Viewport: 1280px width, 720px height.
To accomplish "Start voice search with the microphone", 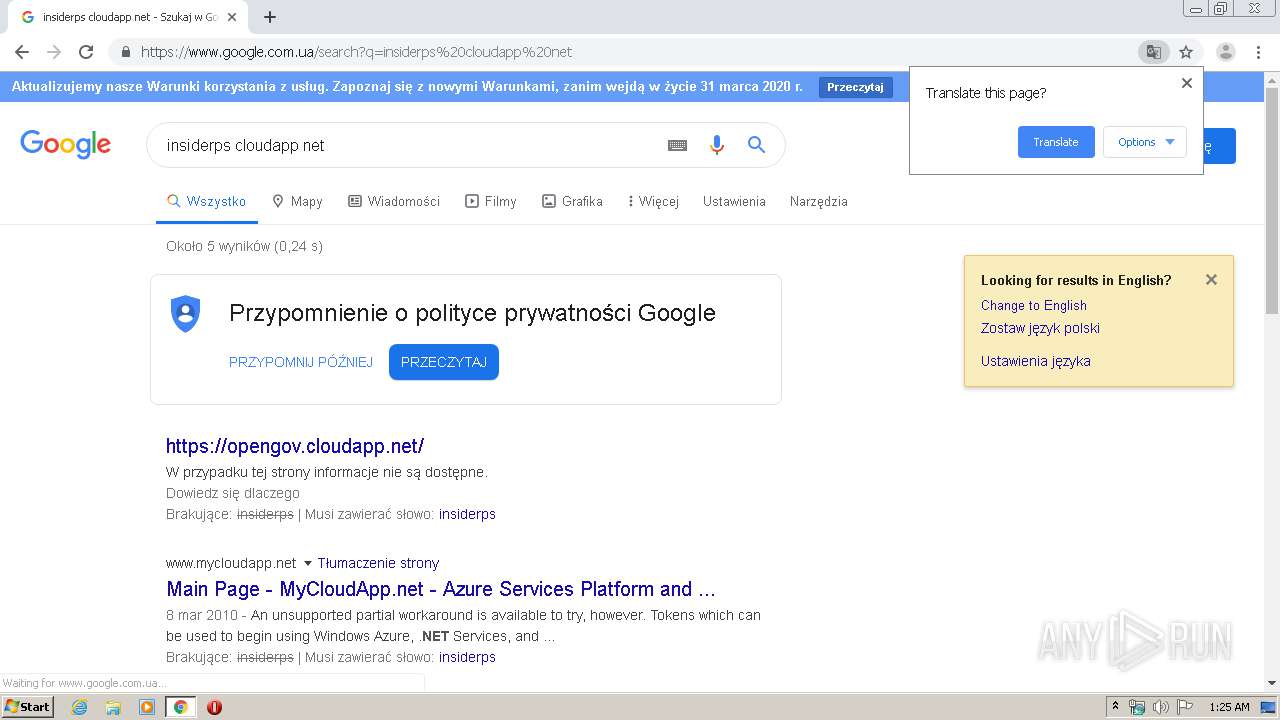I will point(716,145).
